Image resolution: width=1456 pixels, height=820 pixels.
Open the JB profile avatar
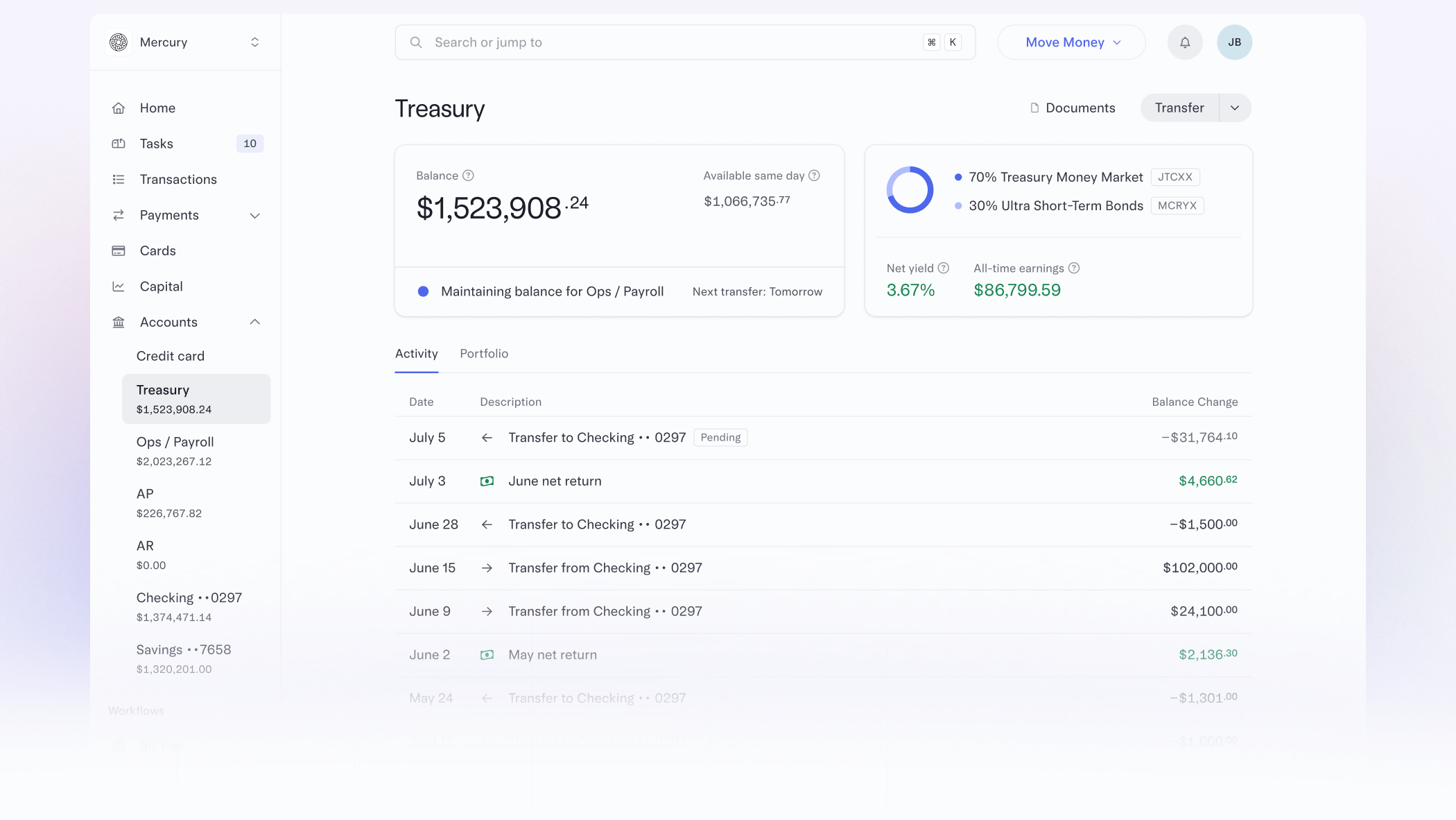1234,42
